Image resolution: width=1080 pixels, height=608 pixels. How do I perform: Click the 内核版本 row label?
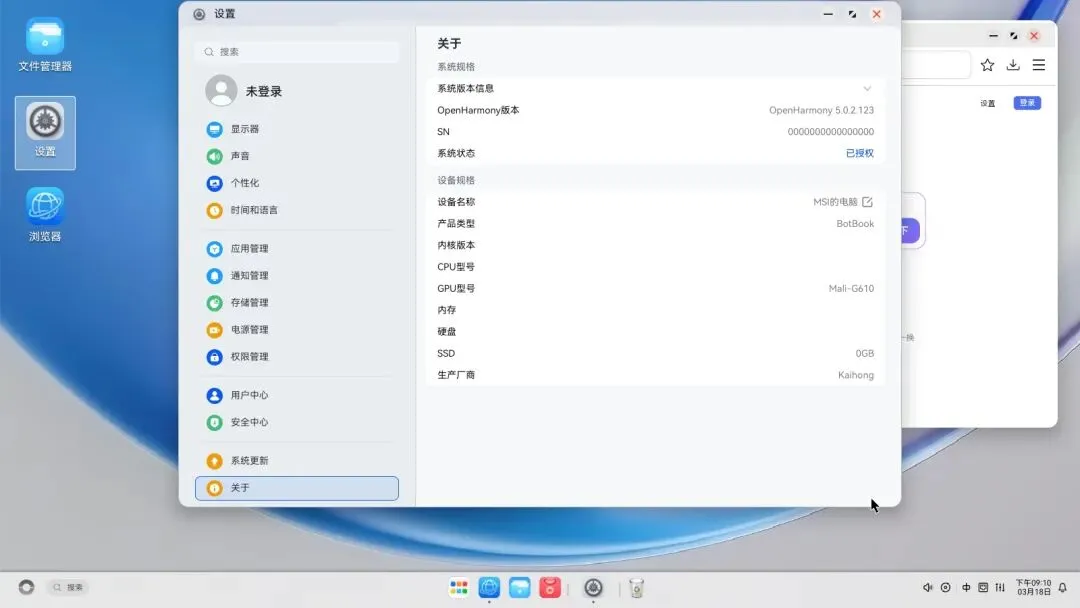456,245
